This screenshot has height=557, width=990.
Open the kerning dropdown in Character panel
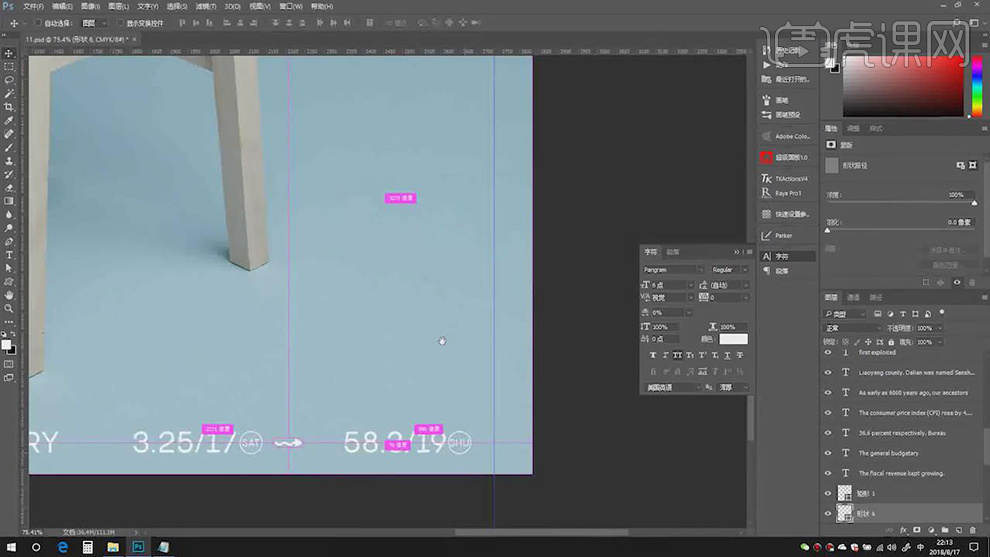coord(690,297)
